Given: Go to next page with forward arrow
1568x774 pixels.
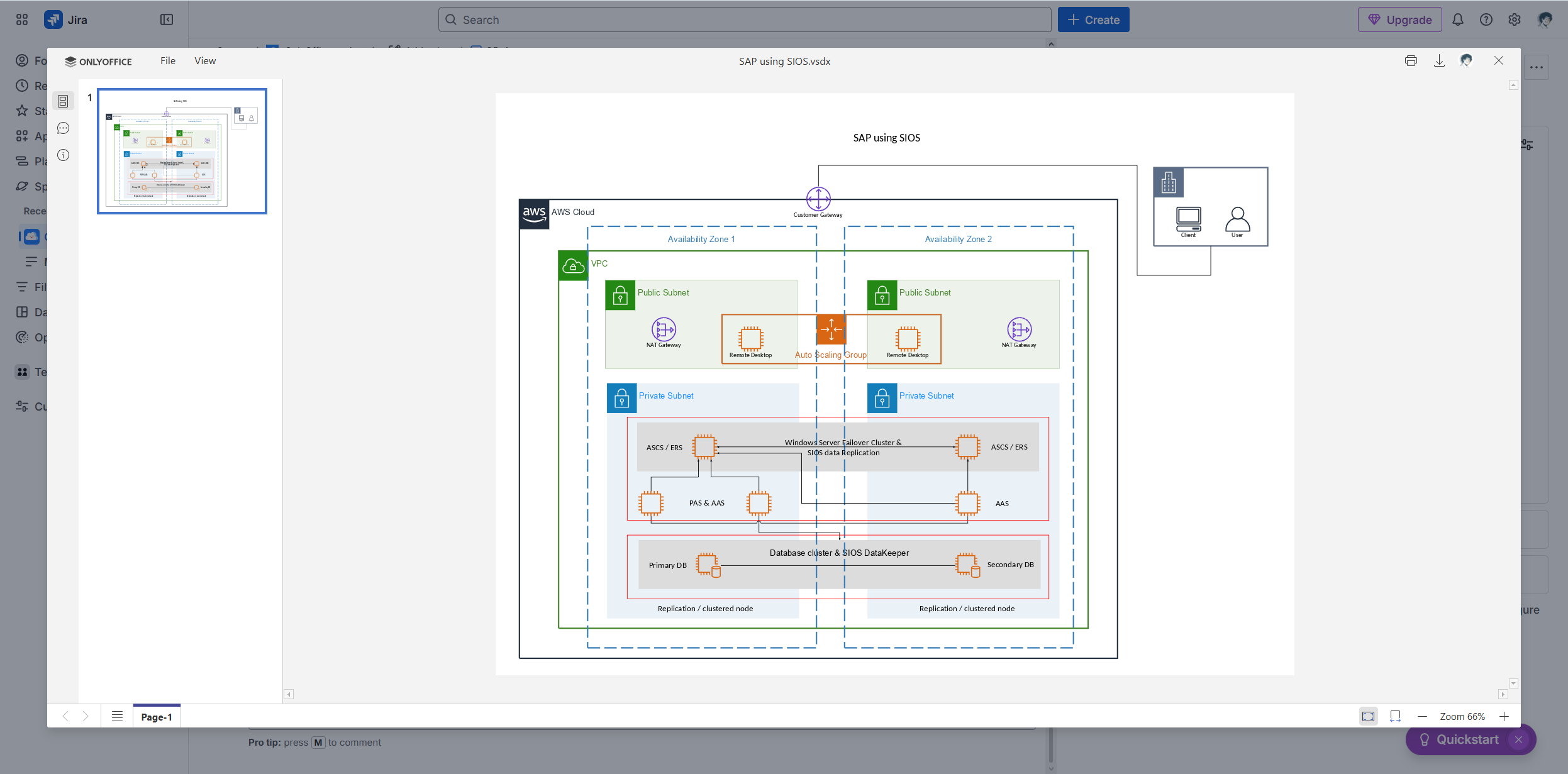Looking at the screenshot, I should click(x=86, y=716).
